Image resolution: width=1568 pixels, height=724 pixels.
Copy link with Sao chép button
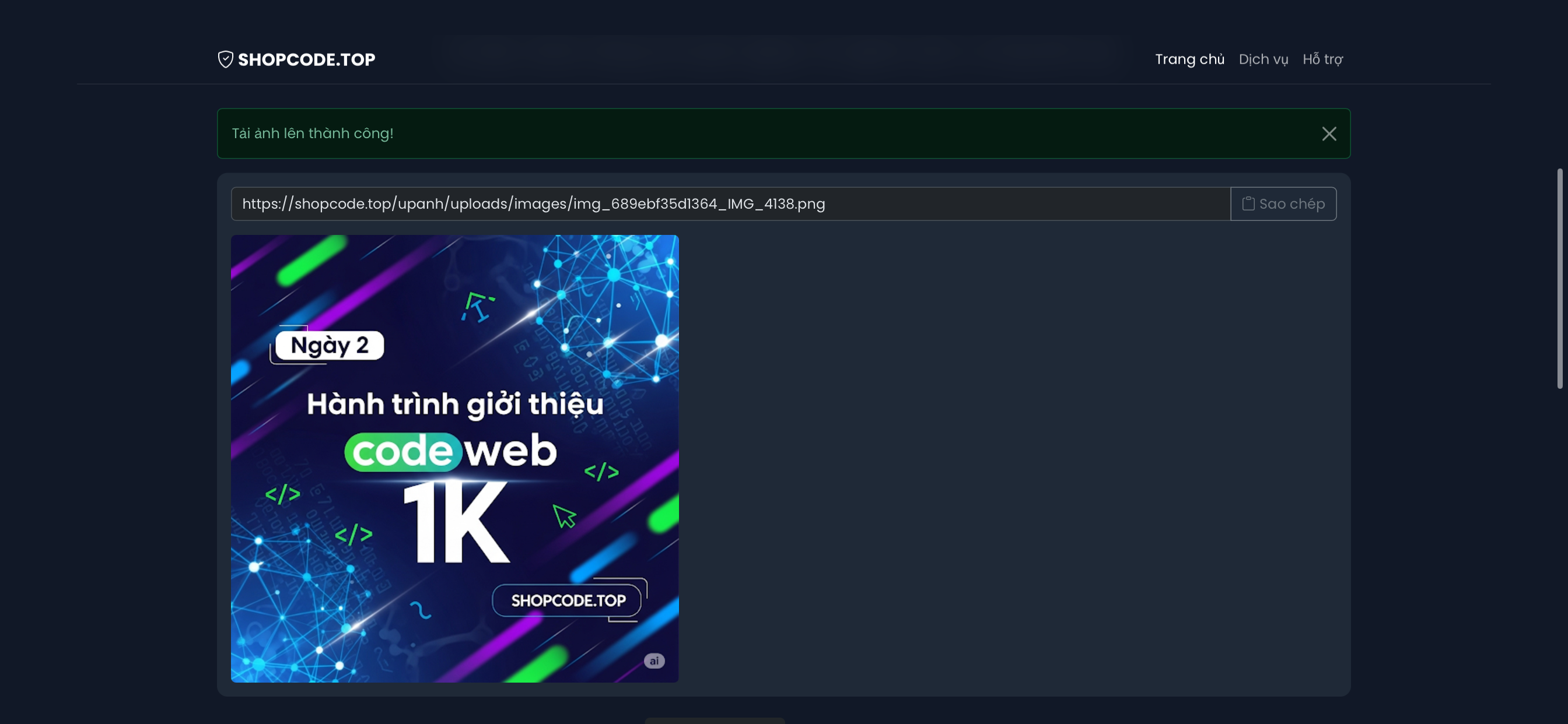[1283, 204]
